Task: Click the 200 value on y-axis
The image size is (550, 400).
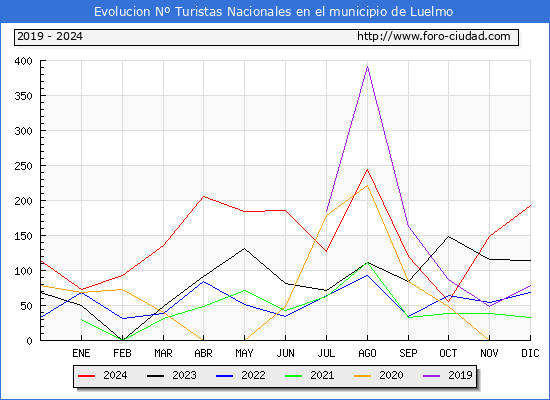Action: click(x=24, y=201)
